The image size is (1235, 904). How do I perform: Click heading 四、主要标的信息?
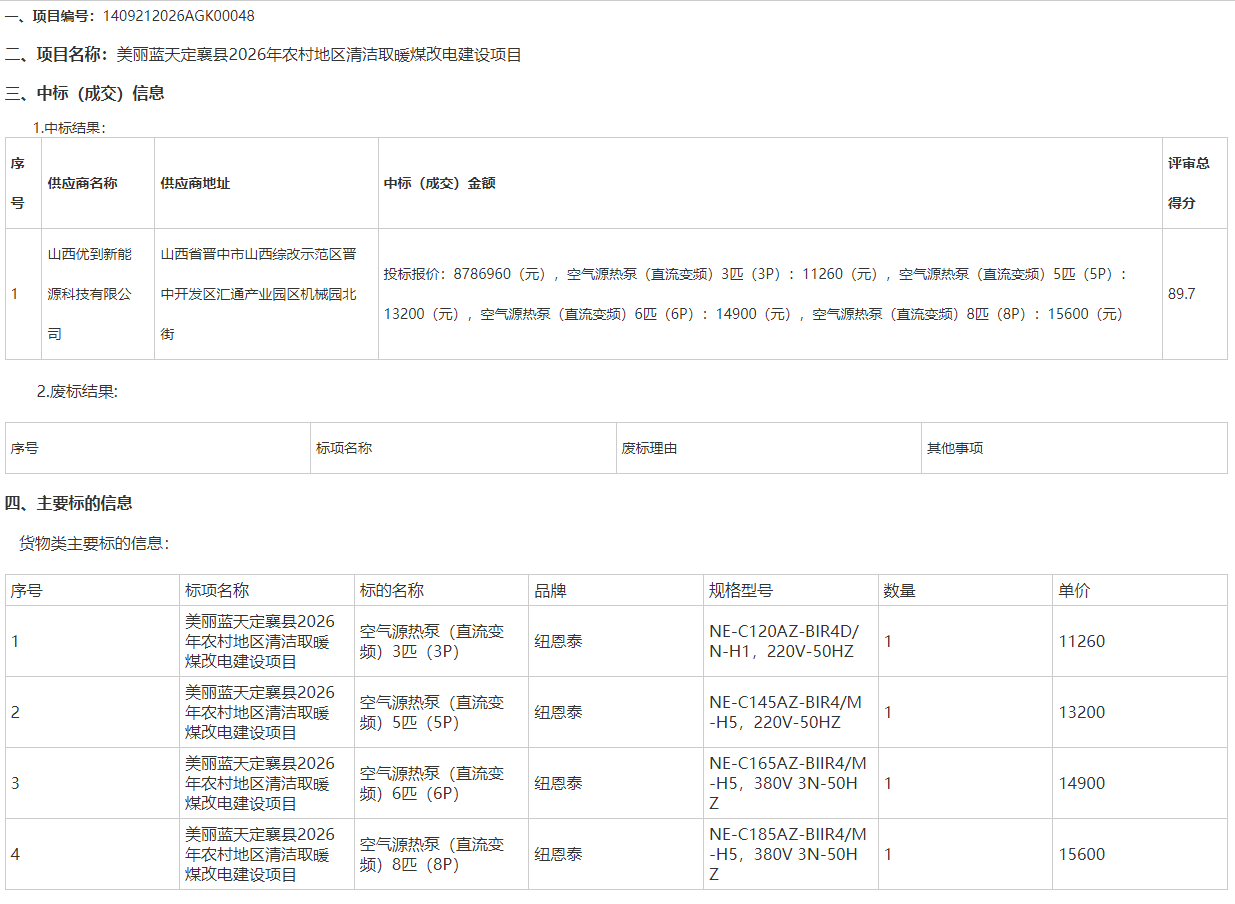pos(69,503)
